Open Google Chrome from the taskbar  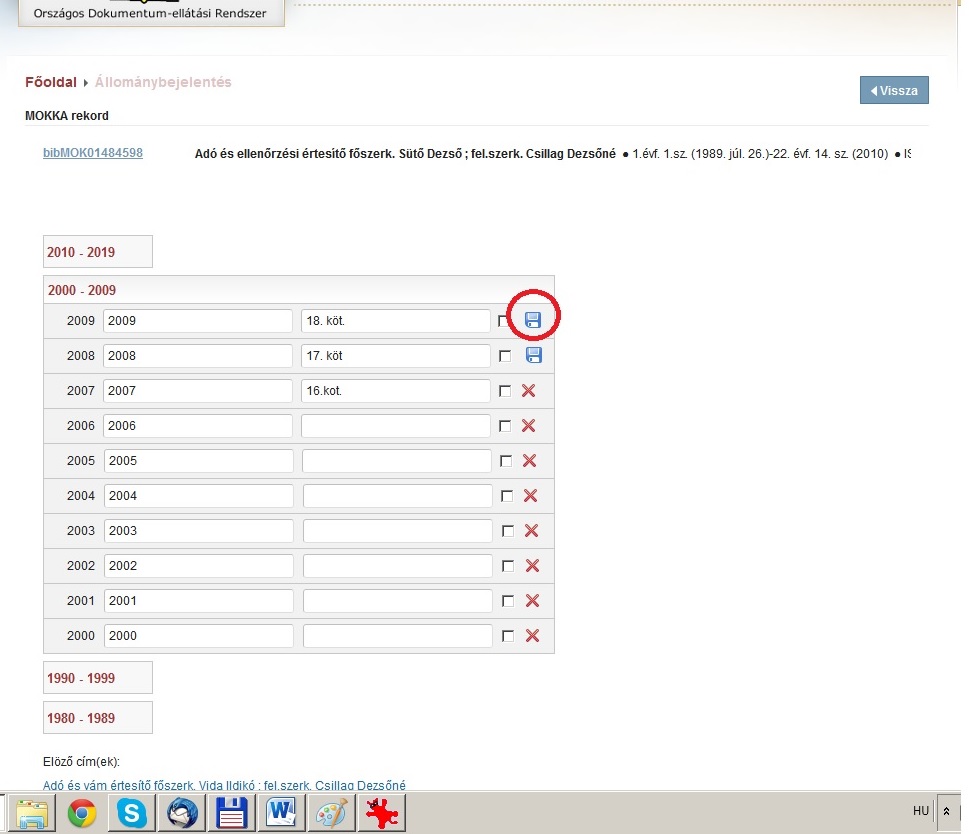pos(82,814)
